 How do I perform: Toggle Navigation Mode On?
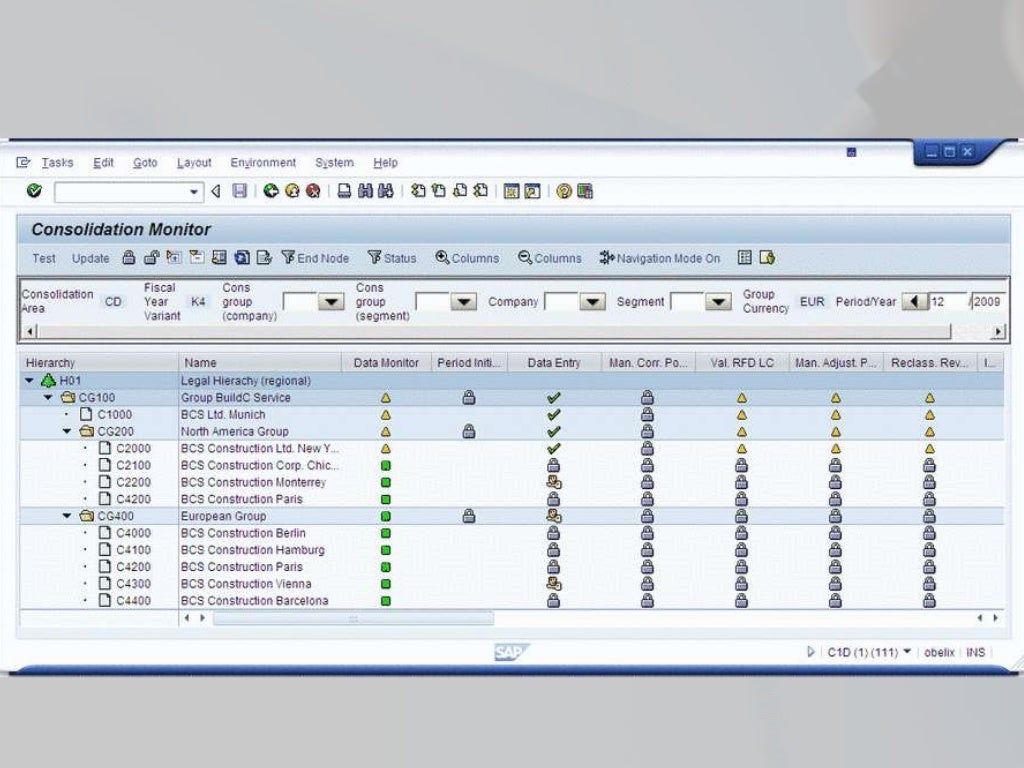660,258
